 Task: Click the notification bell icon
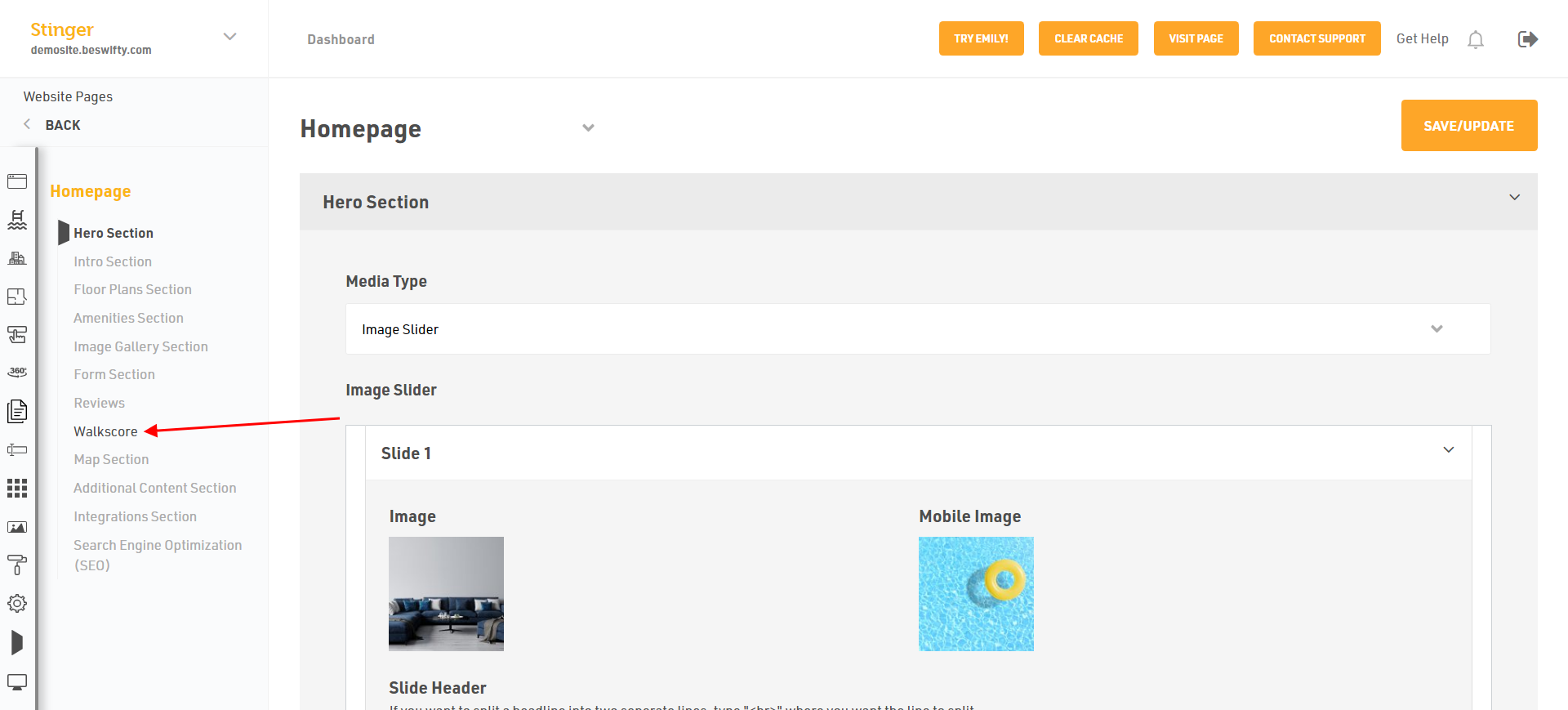pyautogui.click(x=1475, y=39)
